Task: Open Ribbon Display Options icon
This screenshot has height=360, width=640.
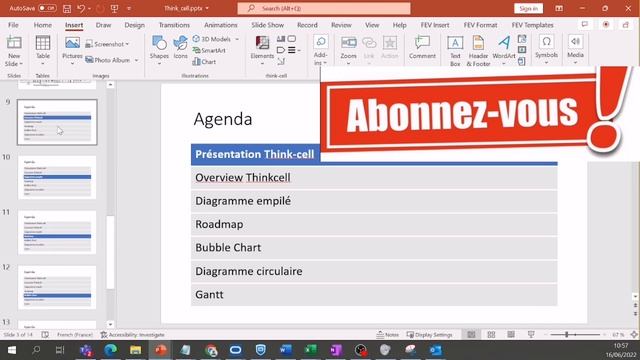Action: coord(559,9)
